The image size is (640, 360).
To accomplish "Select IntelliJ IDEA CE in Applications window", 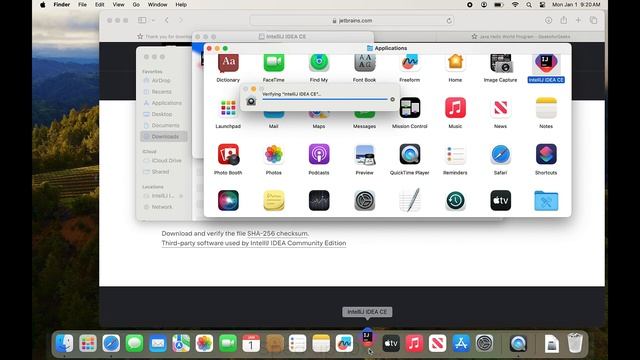I will 546,63.
